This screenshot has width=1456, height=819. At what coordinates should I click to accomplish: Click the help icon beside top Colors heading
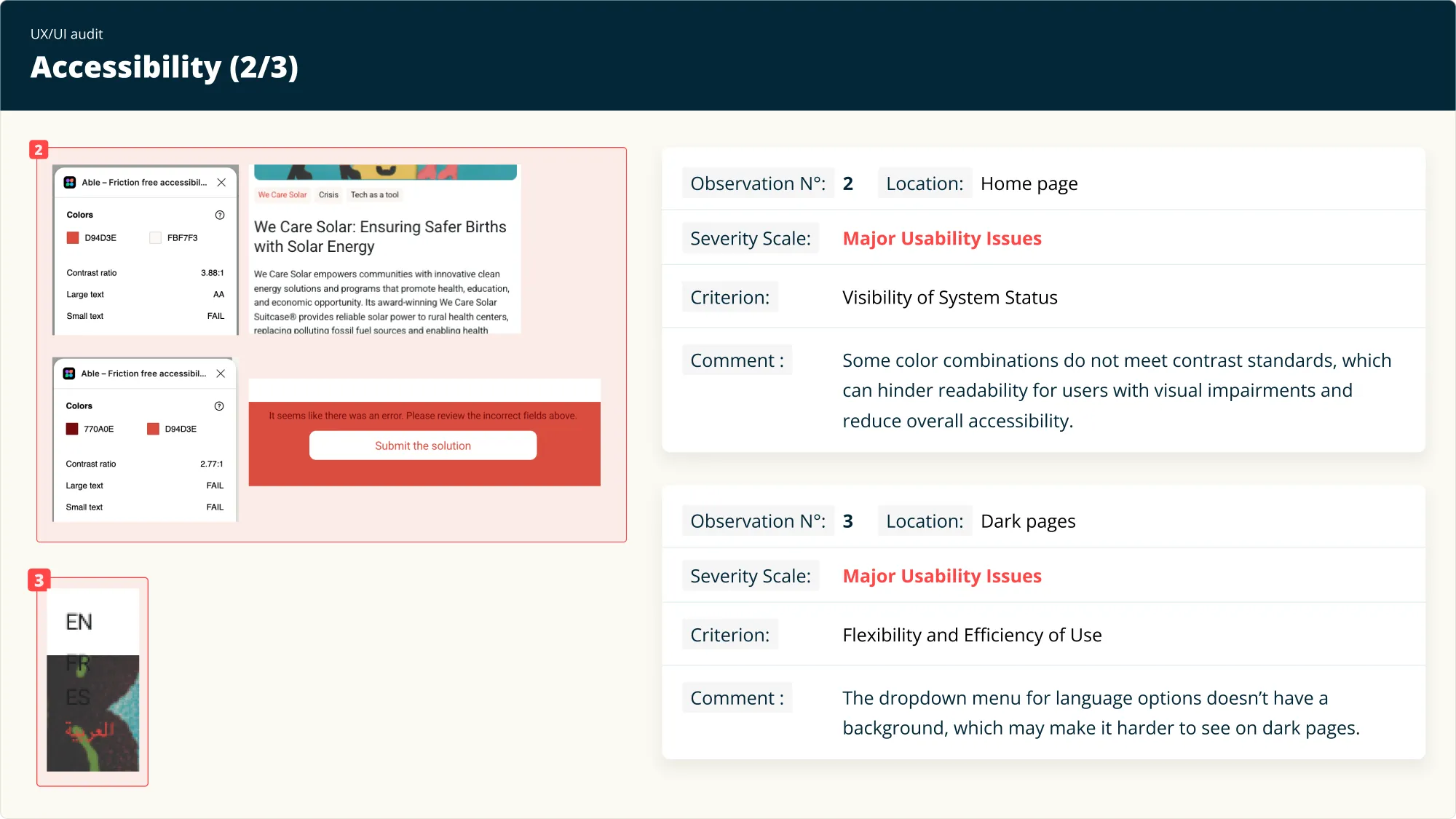pyautogui.click(x=220, y=215)
